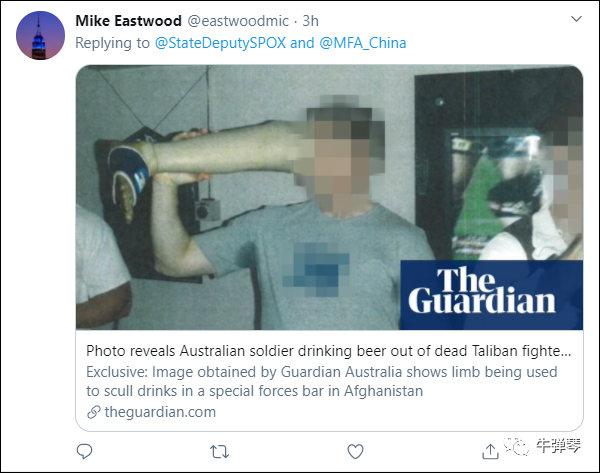Open the article headline about Australian soldier
Image resolution: width=600 pixels, height=473 pixels.
pos(328,351)
